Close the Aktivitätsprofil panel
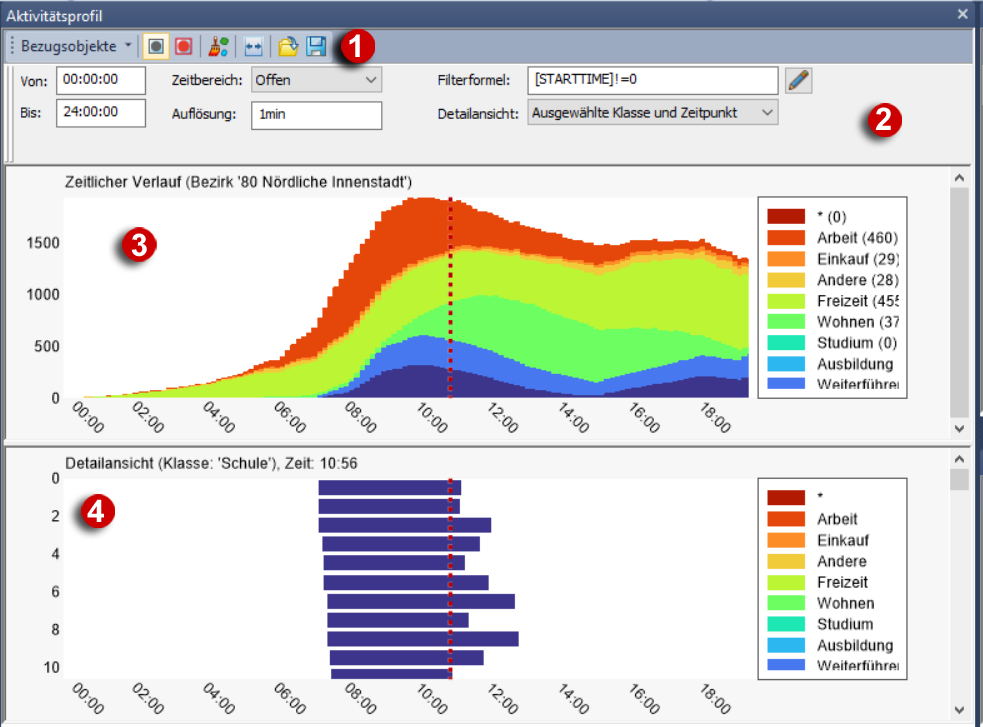 coord(962,14)
